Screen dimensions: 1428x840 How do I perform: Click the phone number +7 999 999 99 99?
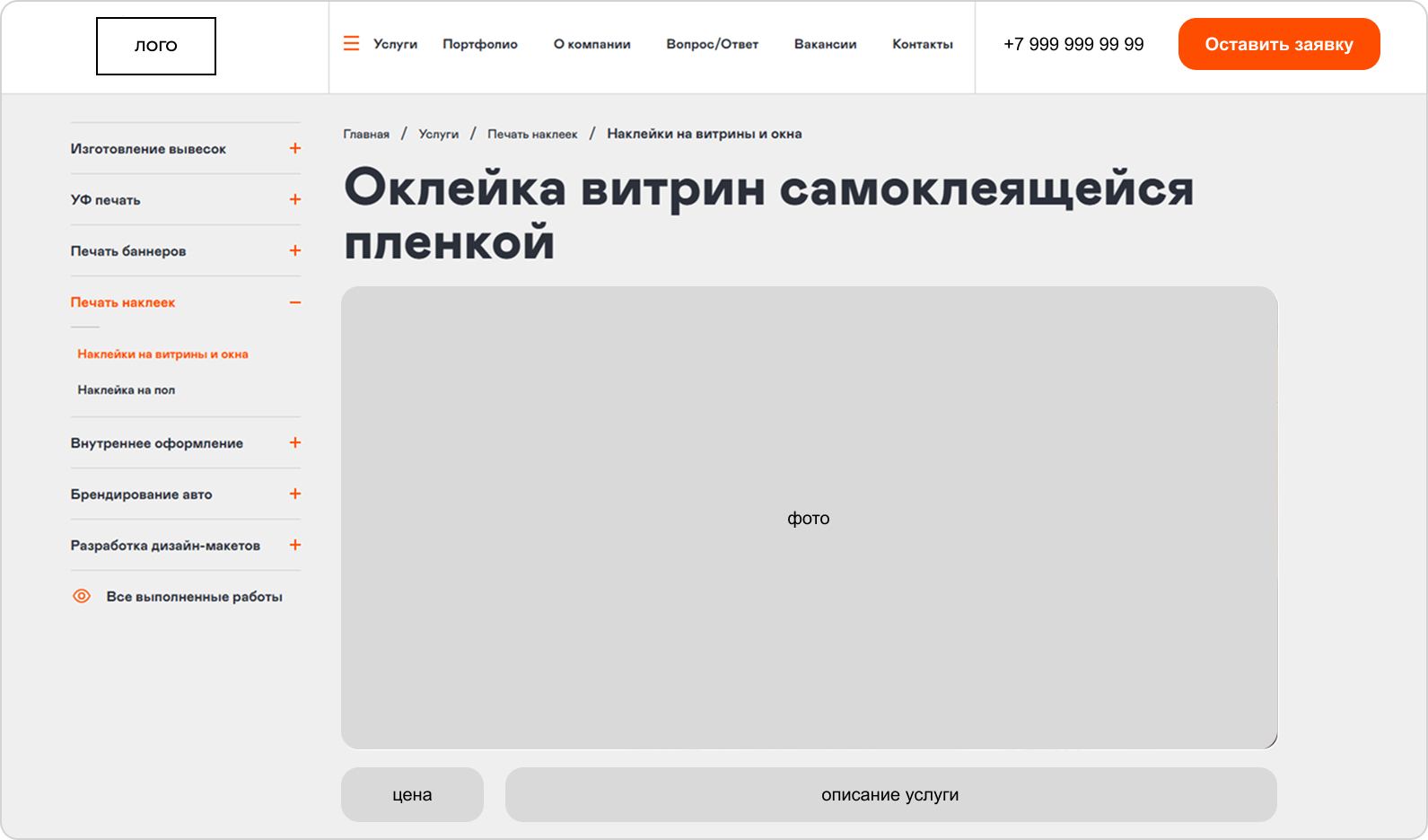point(1073,44)
